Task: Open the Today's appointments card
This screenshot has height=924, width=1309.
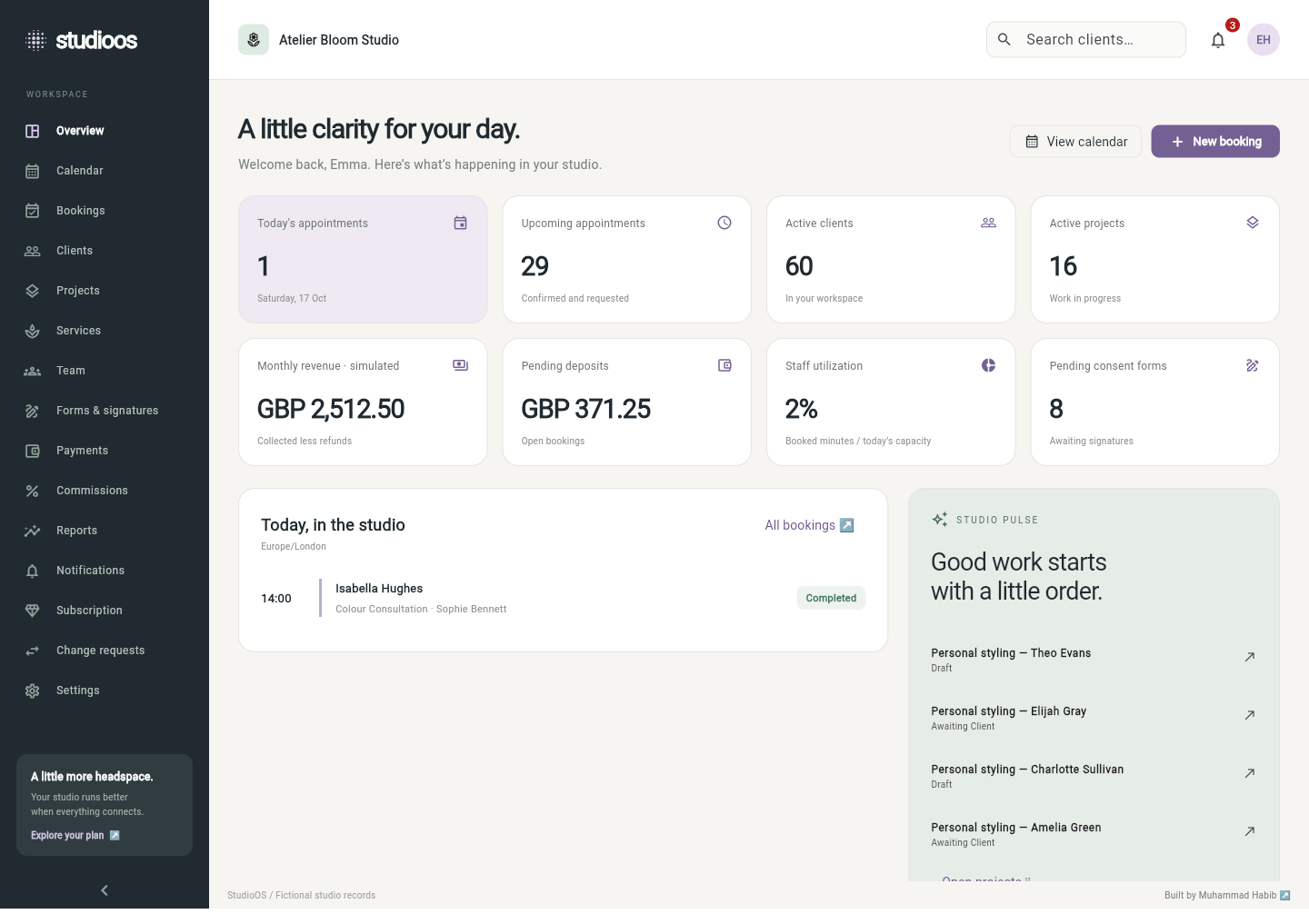Action: pos(363,260)
